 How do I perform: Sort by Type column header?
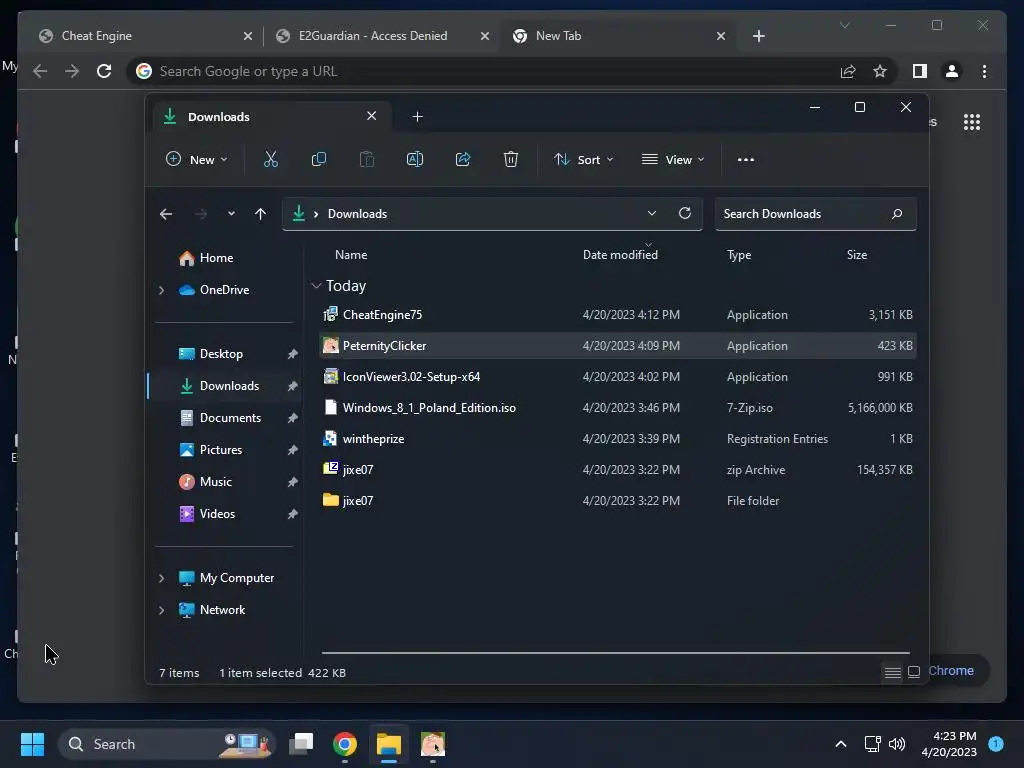pos(739,255)
